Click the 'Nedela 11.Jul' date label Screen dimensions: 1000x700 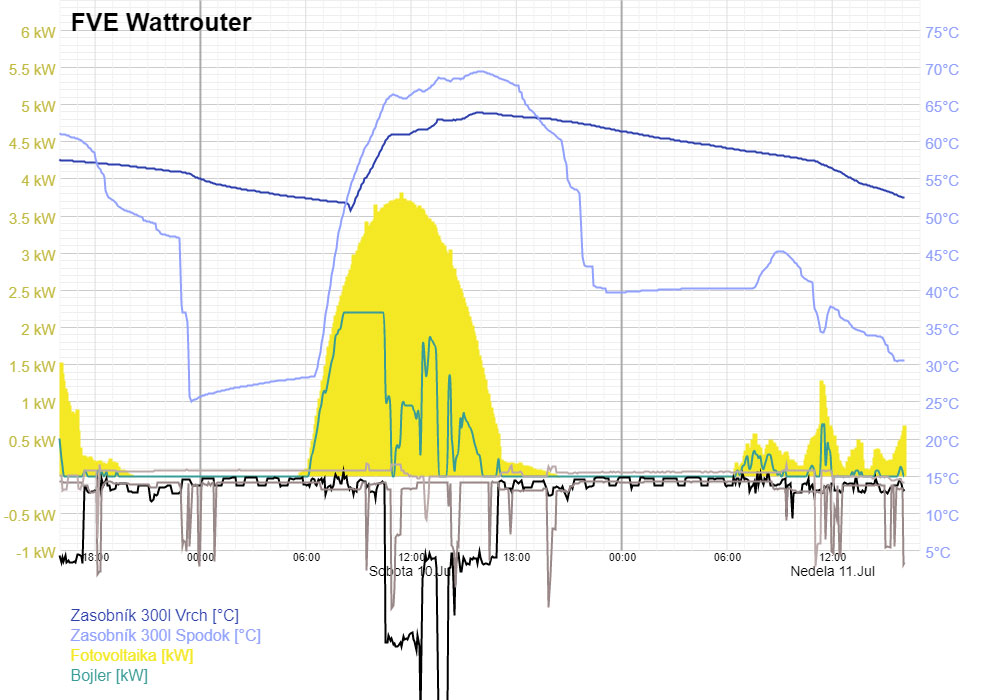832,571
